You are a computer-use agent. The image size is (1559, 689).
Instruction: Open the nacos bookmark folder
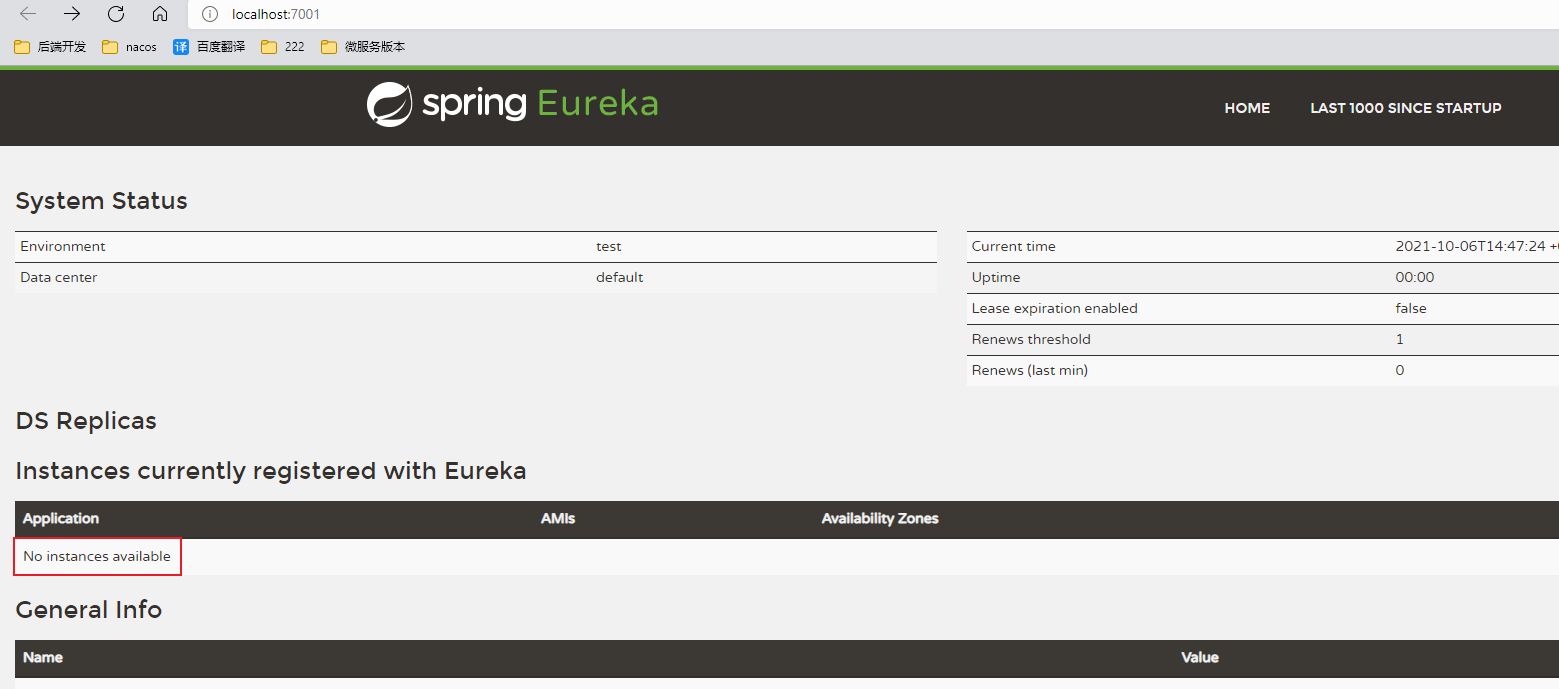(x=129, y=47)
